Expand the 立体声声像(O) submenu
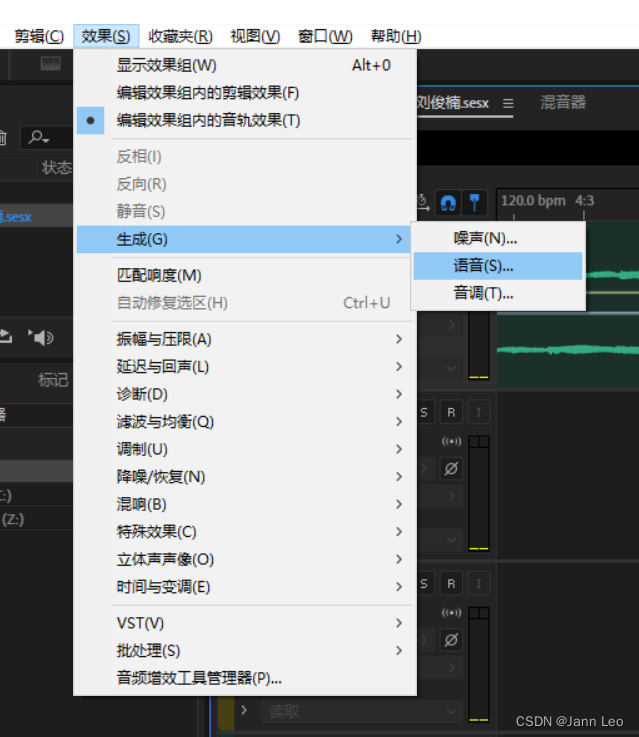 click(245, 559)
